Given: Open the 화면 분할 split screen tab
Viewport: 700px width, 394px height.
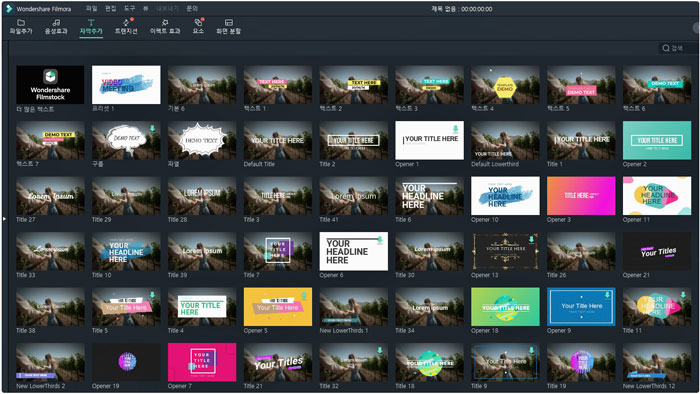Looking at the screenshot, I should pyautogui.click(x=228, y=27).
